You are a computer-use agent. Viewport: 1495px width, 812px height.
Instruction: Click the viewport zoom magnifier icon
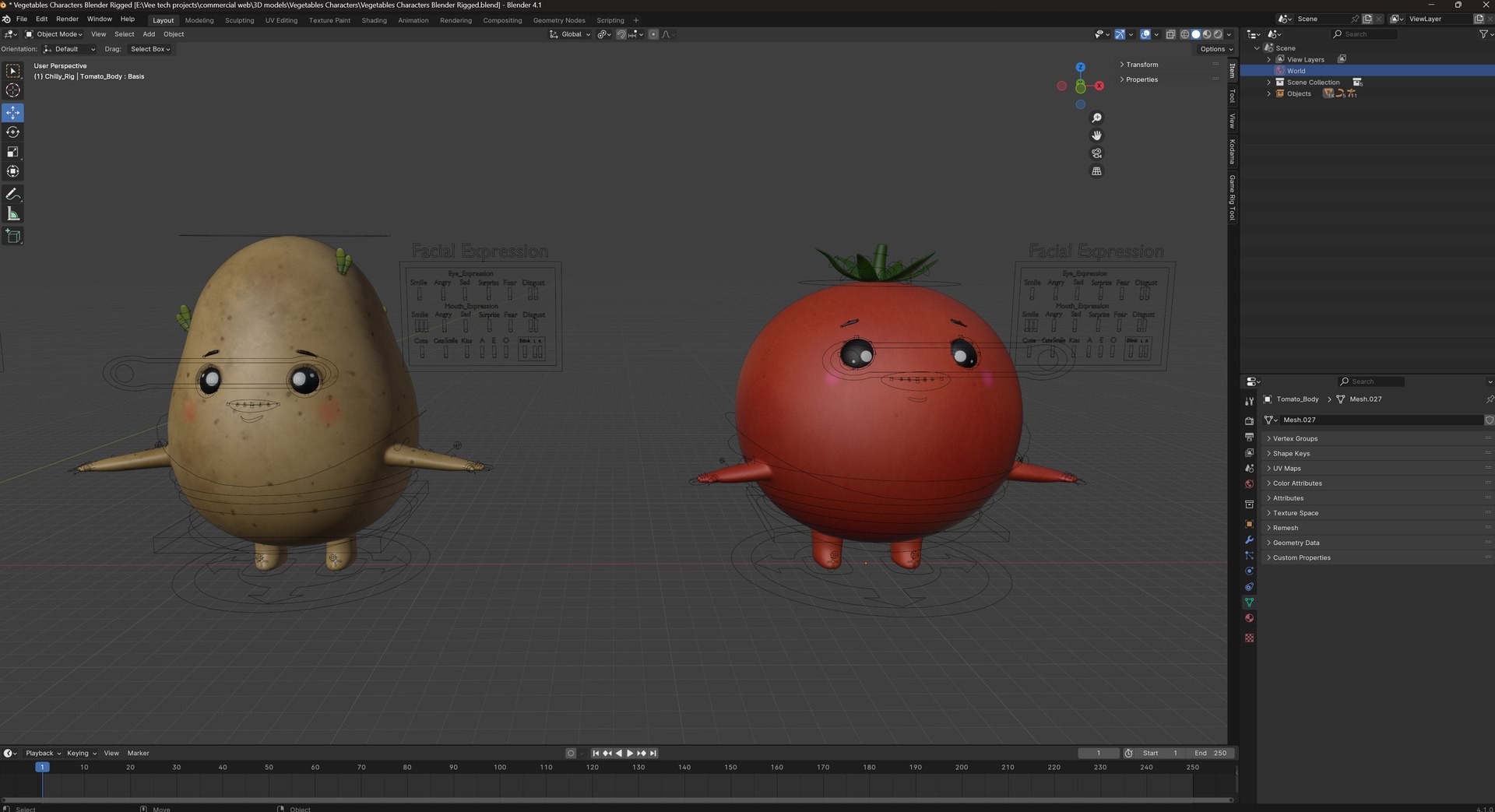tap(1096, 118)
